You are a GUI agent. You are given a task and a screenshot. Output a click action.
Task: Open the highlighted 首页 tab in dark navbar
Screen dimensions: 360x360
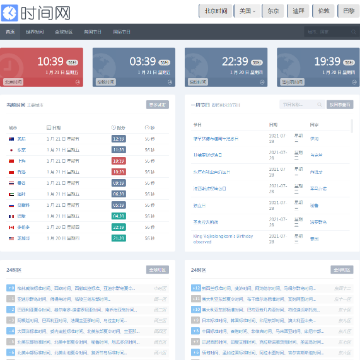tap(10, 32)
